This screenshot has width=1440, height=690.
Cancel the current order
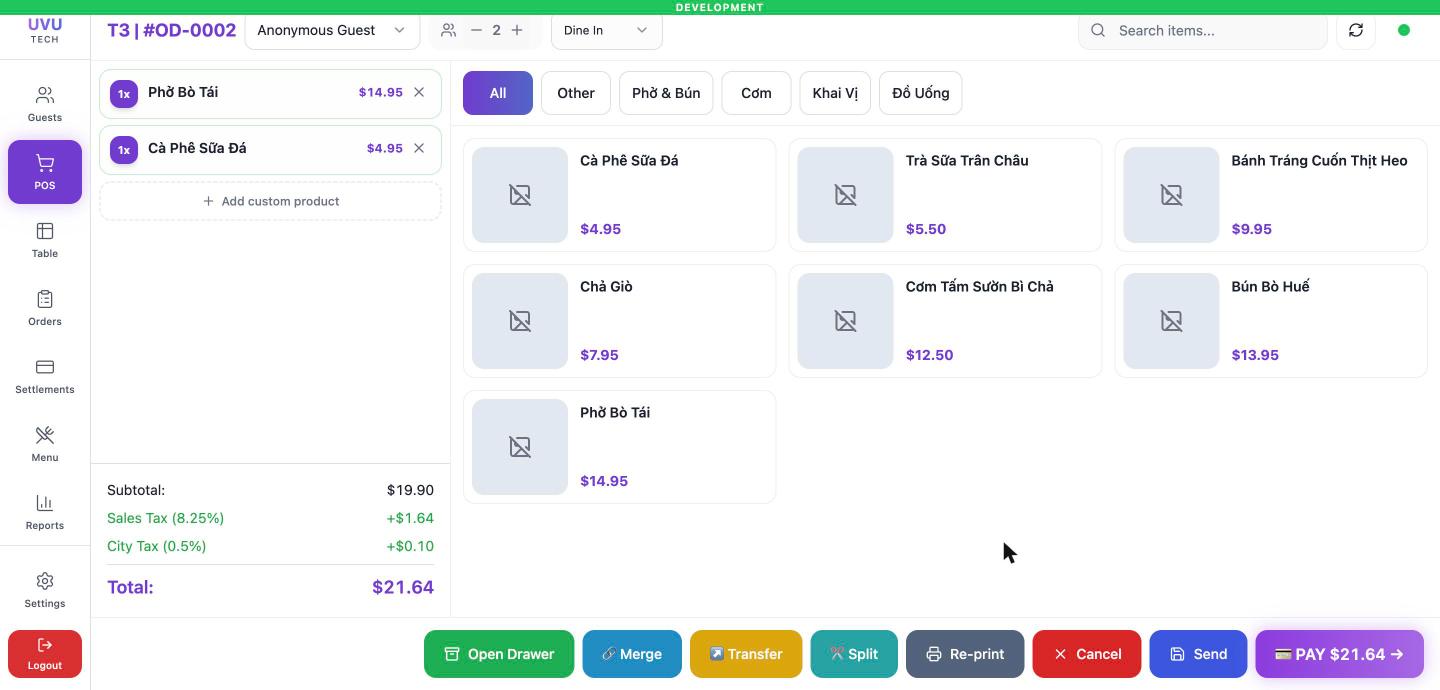pyautogui.click(x=1087, y=654)
